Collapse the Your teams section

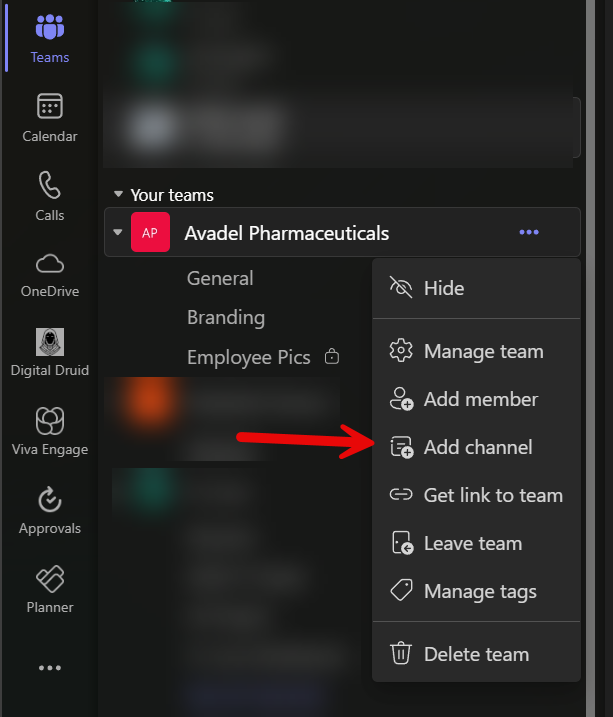pos(118,194)
